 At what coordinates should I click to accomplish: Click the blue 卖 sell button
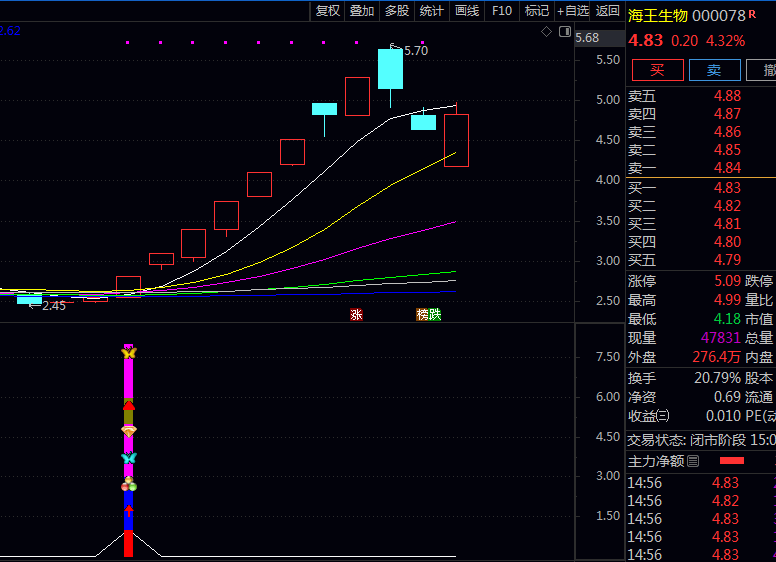(714, 69)
